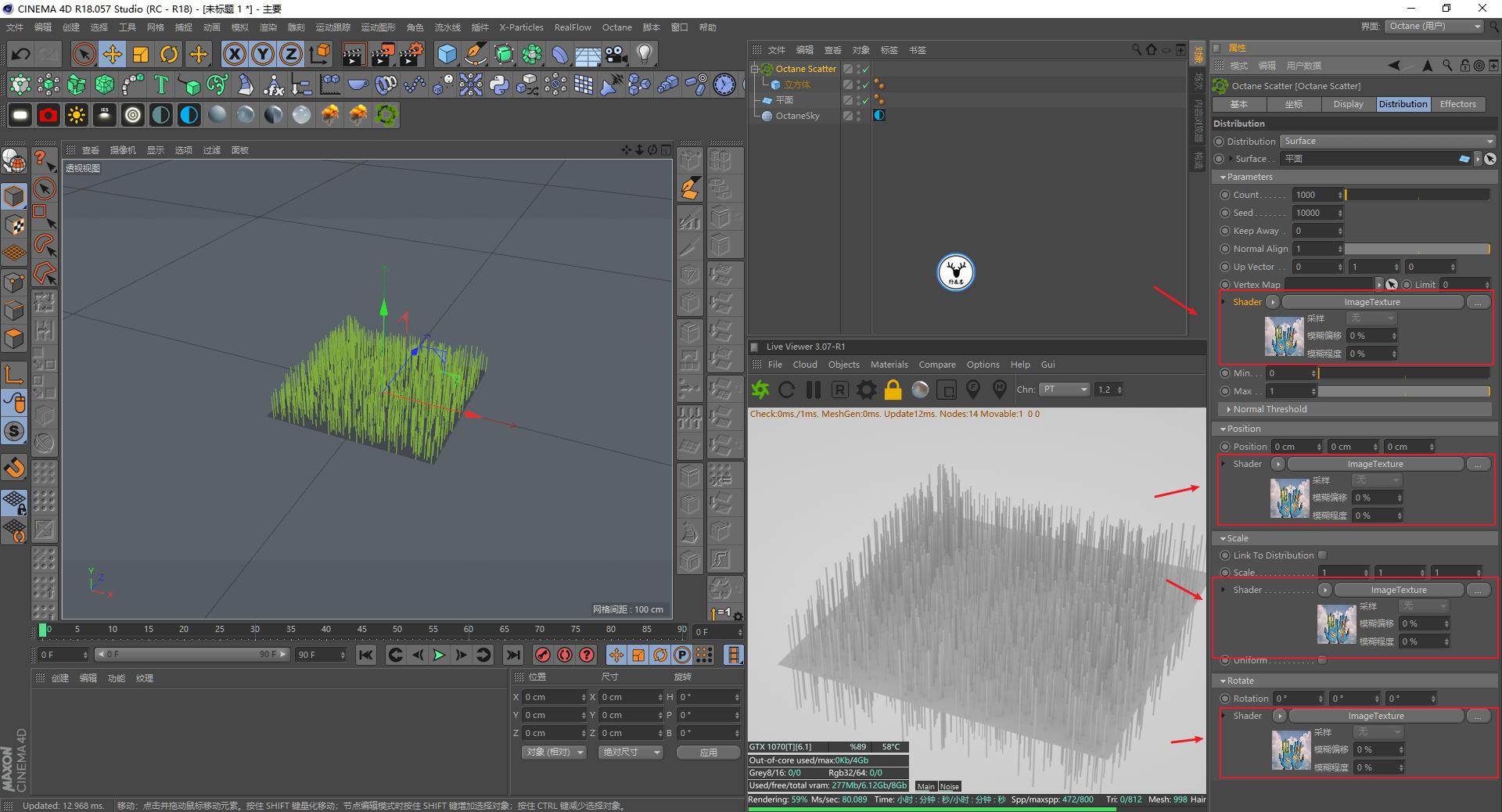Click the padlock icon in Live Viewer

[893, 390]
